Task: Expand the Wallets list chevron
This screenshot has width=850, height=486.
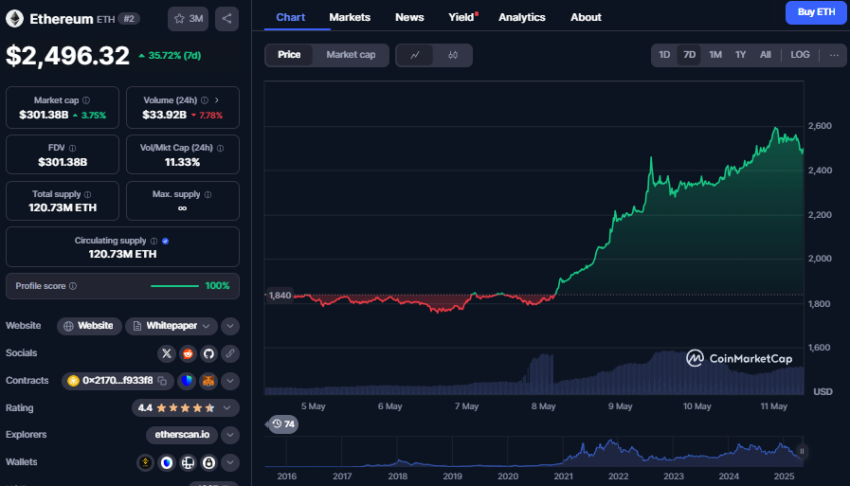Action: pyautogui.click(x=230, y=463)
